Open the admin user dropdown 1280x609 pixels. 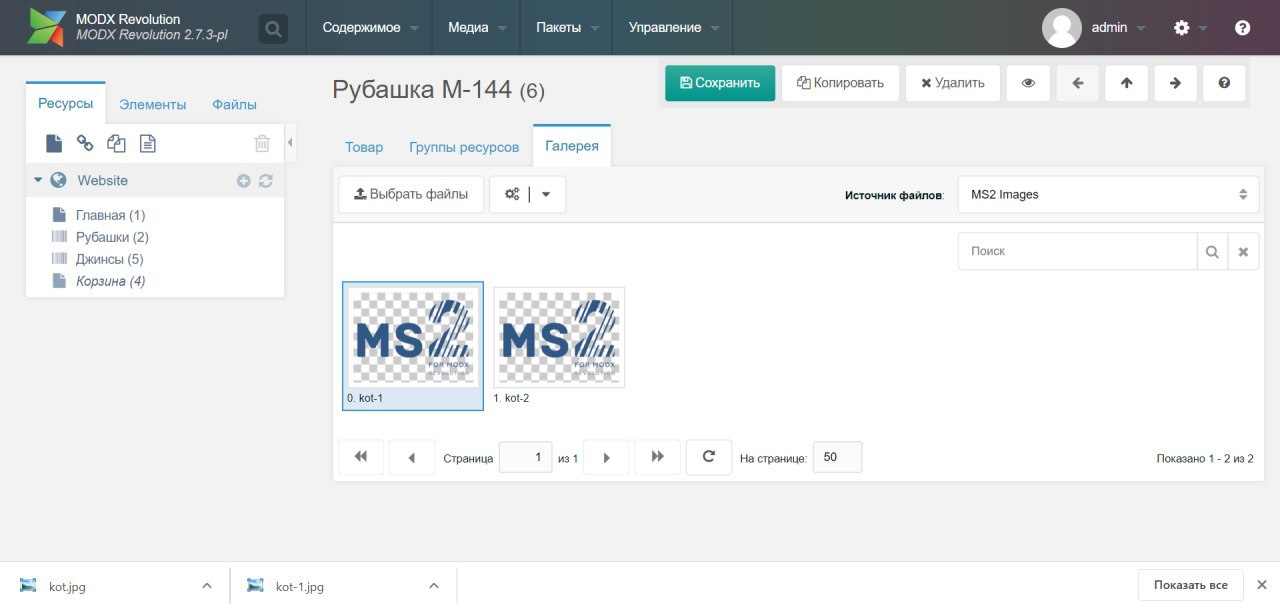(1119, 28)
